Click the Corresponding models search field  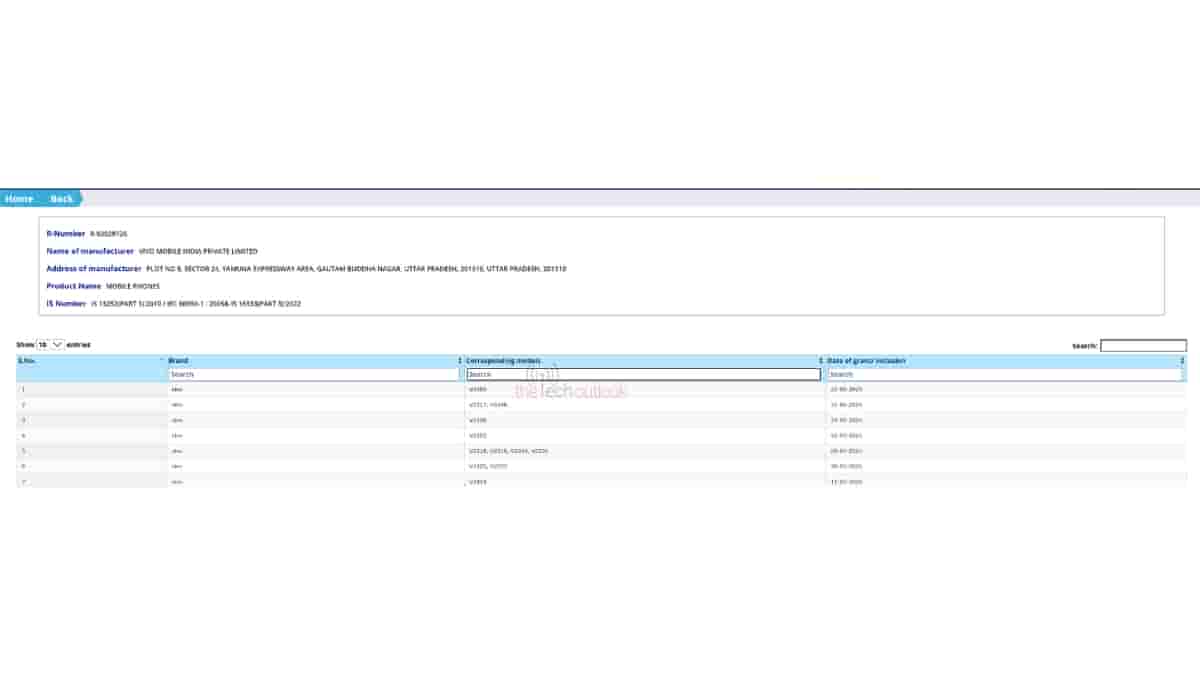coord(643,374)
